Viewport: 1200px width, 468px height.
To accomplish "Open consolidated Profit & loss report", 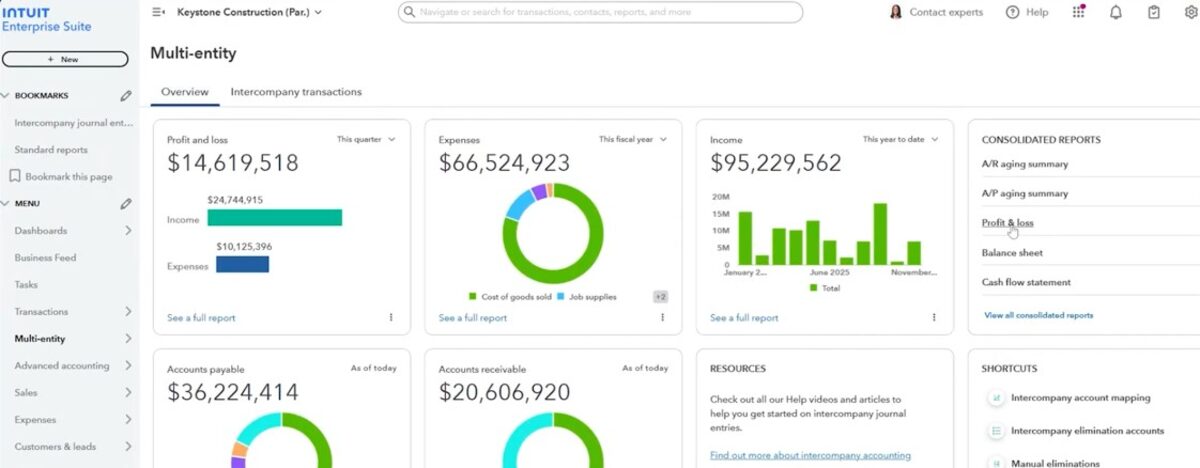I will [1008, 223].
